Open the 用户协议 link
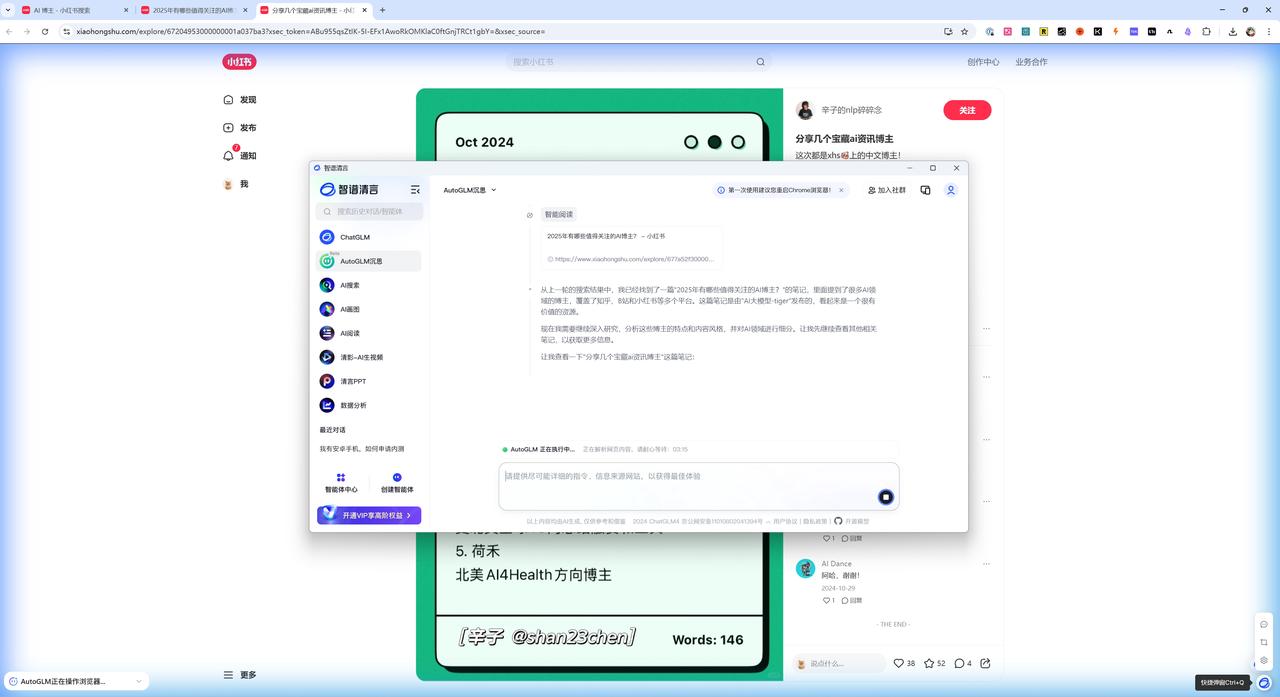 coord(786,521)
